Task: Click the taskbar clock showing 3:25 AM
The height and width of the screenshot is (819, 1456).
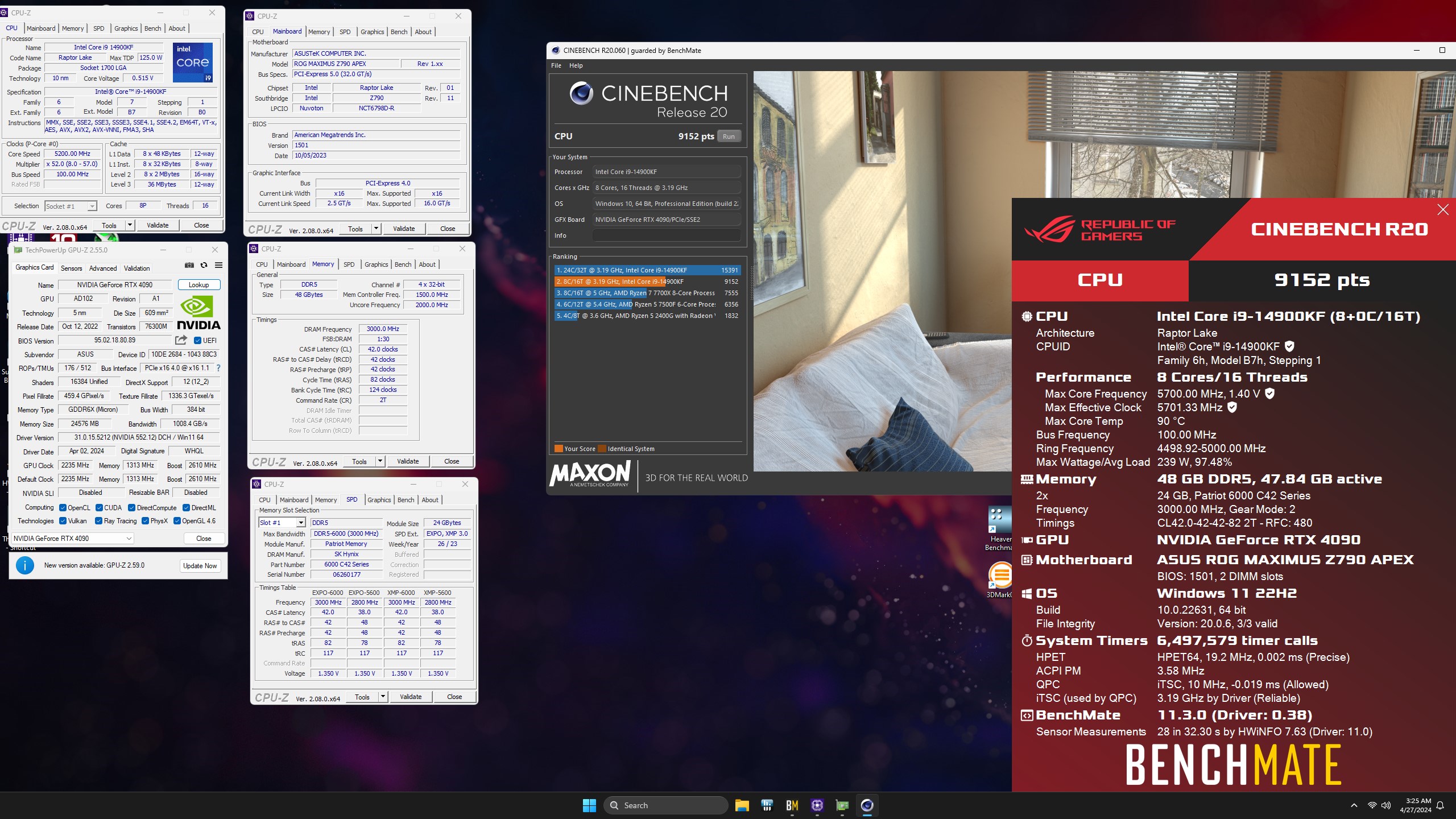Action: click(x=1415, y=805)
